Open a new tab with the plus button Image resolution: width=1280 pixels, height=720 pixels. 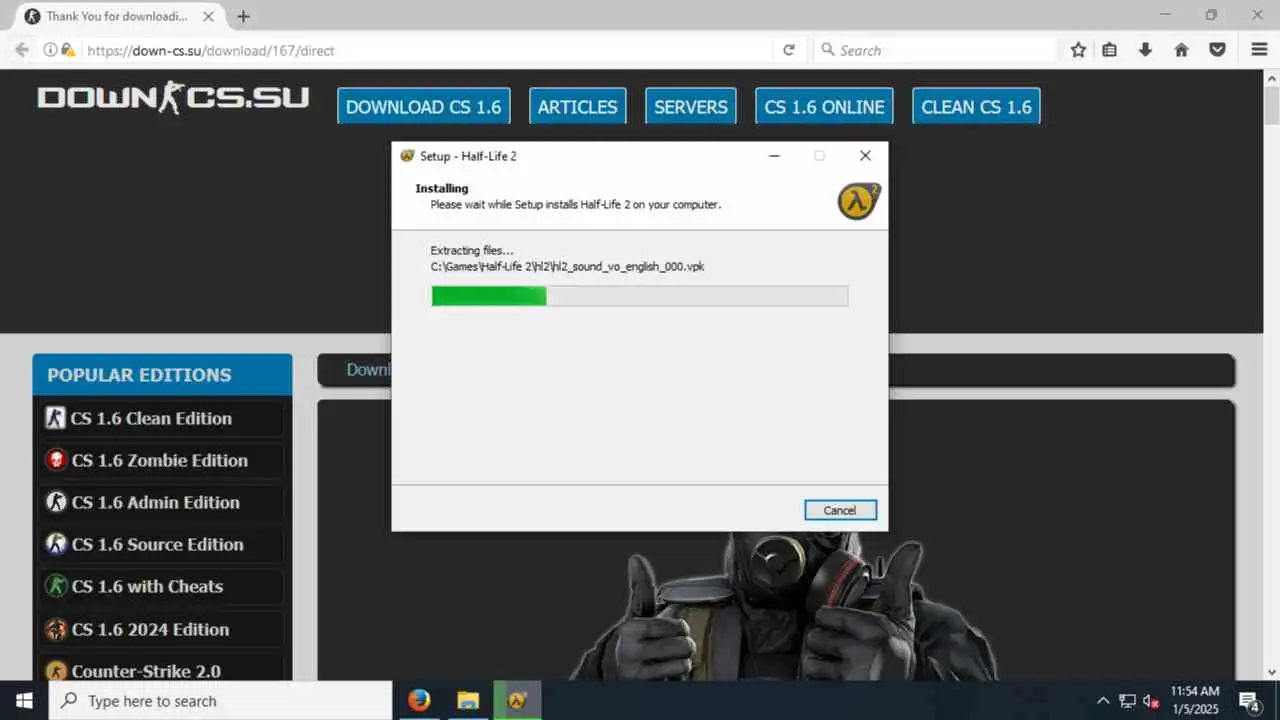pos(243,16)
